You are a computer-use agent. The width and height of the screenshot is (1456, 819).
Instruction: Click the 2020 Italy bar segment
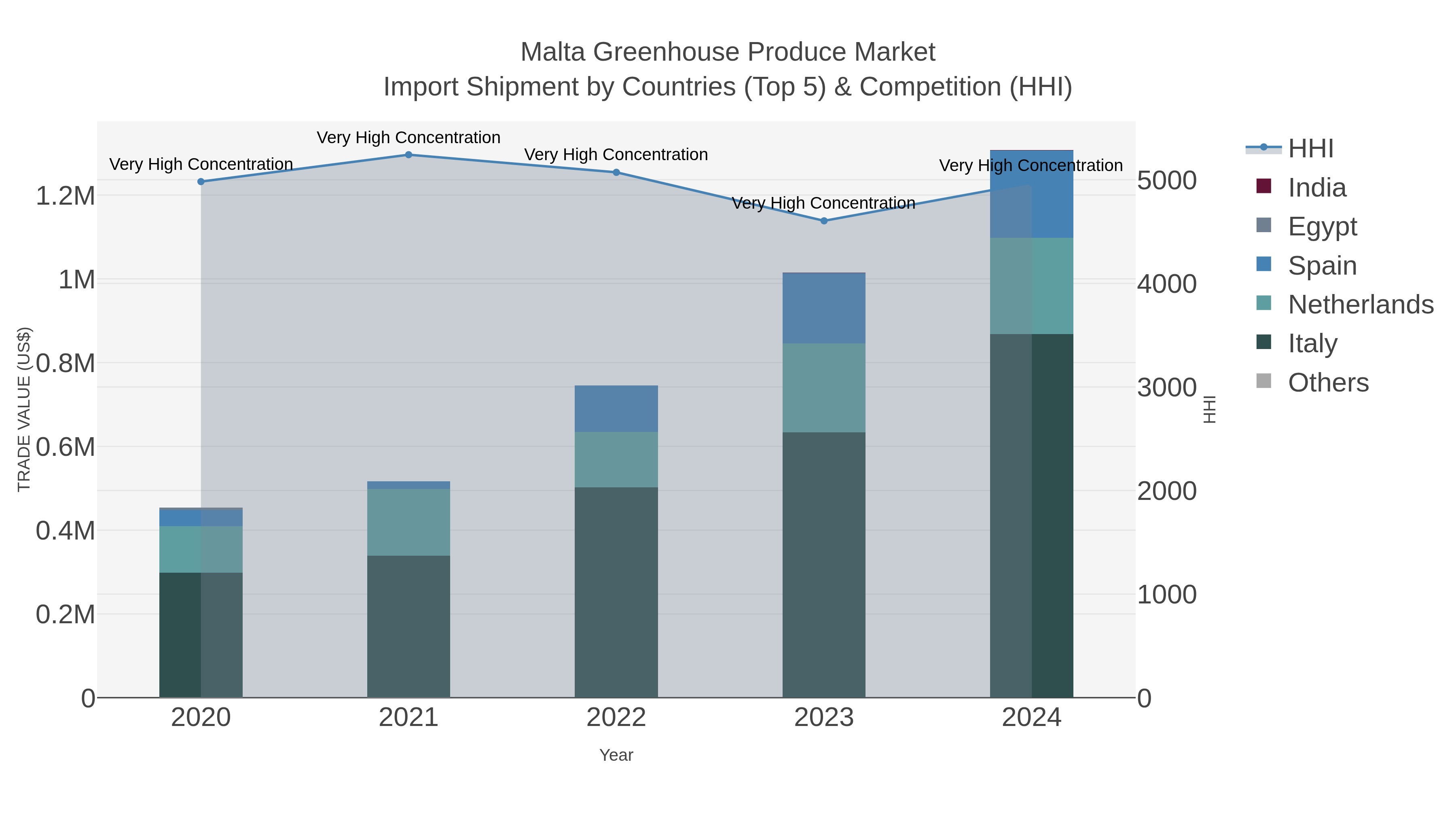(201, 635)
